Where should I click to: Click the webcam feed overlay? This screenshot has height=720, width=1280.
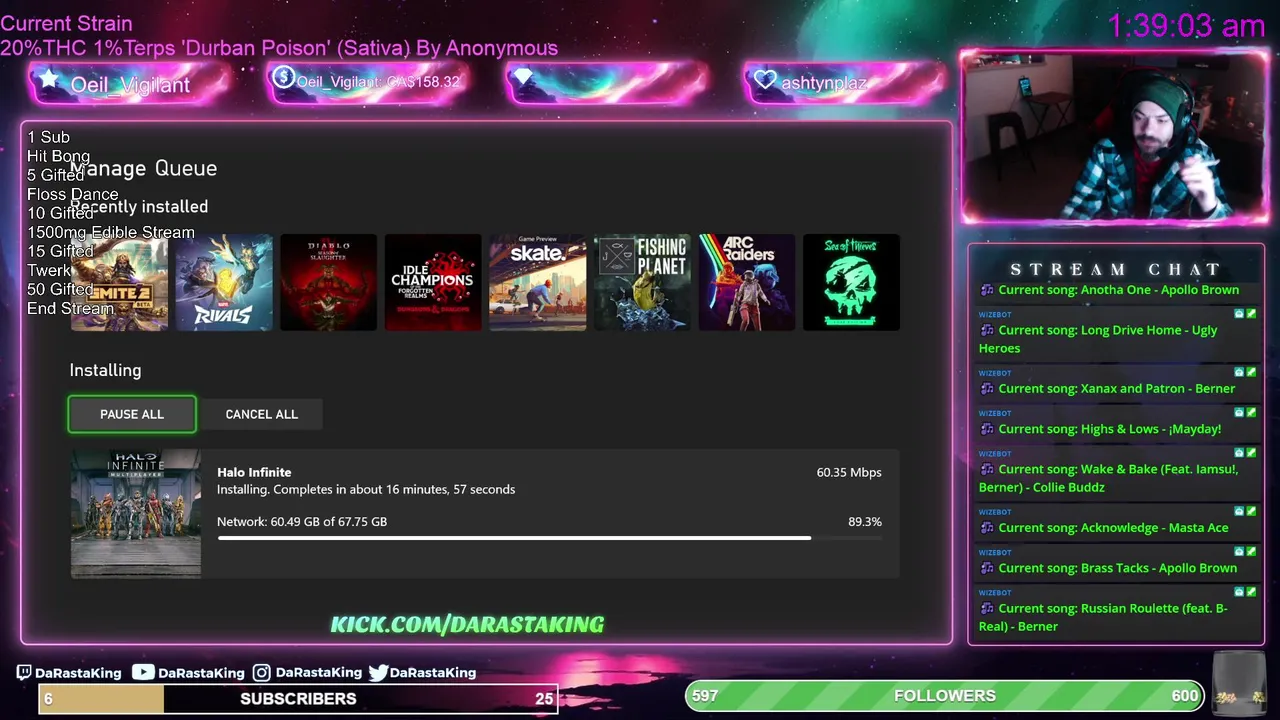pyautogui.click(x=1114, y=137)
